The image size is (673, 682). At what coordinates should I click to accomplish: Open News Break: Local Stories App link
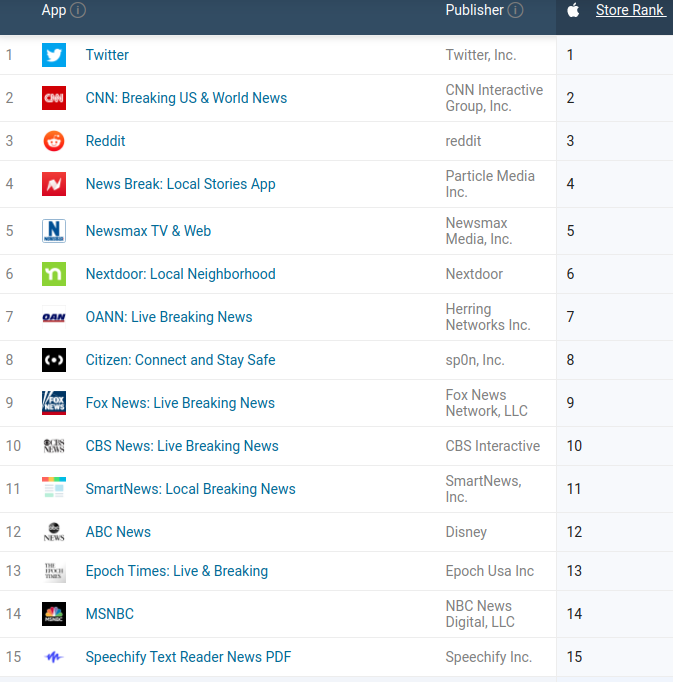(x=181, y=184)
